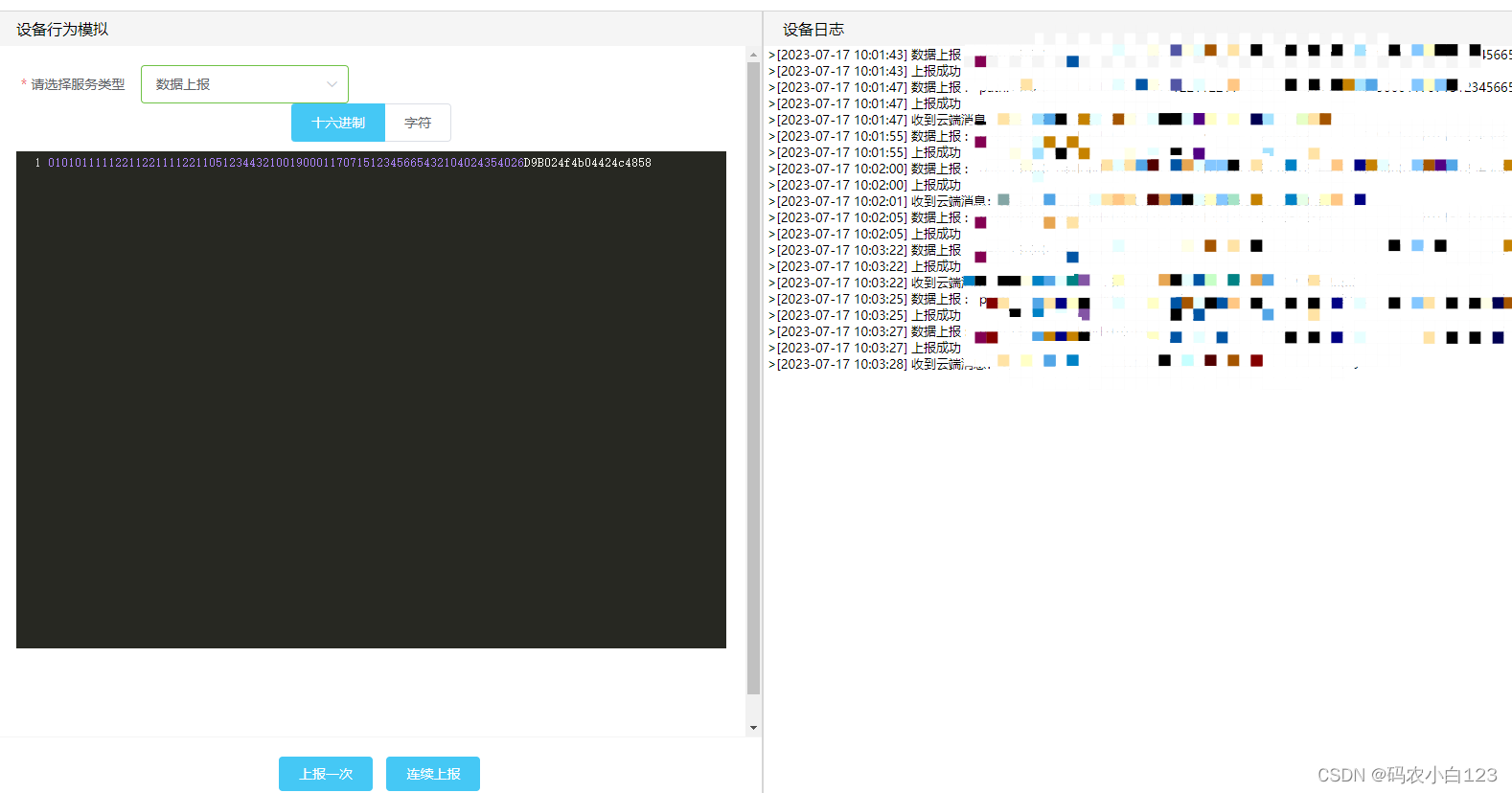
Task: Select log entry 10:02:00 上报成功
Action: click(x=865, y=185)
